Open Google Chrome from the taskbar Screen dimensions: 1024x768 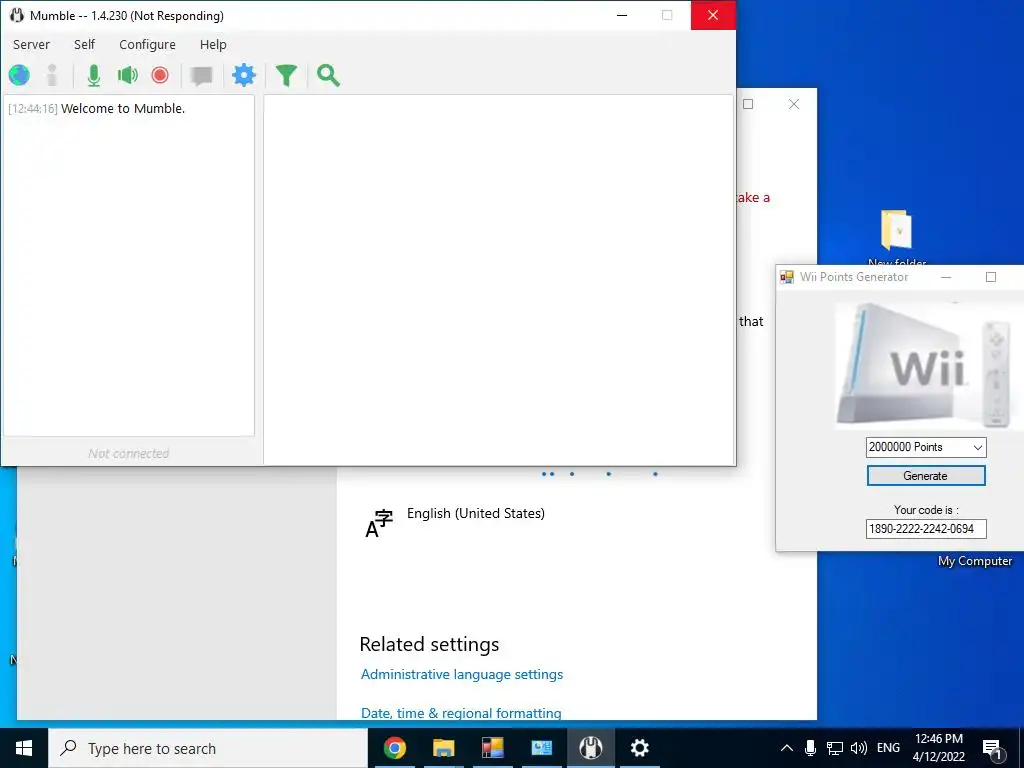pos(394,748)
